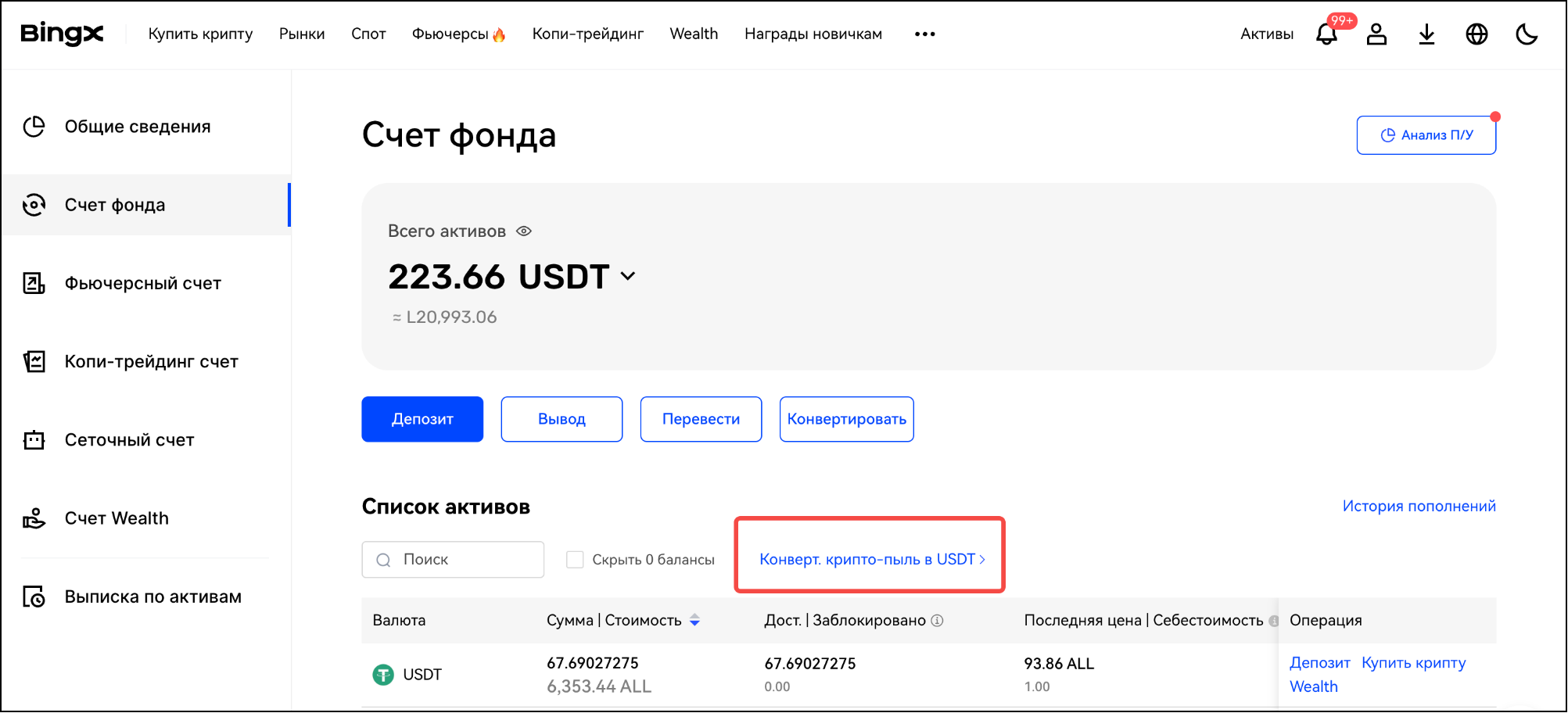
Task: Check the Скрыть 0 балансы checkbox
Action: click(575, 560)
